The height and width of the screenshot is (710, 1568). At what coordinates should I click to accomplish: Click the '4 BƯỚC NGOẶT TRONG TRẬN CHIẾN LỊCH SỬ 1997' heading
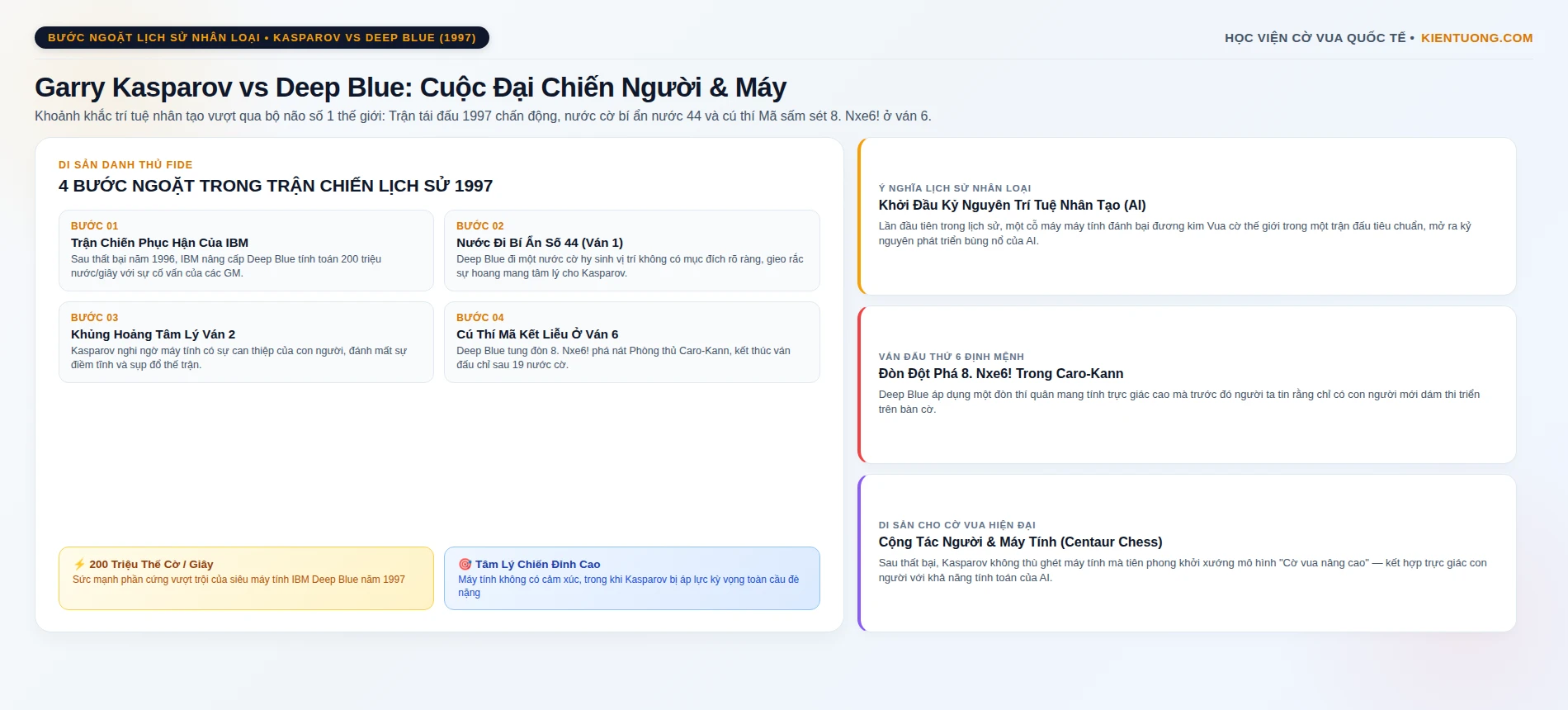point(276,186)
